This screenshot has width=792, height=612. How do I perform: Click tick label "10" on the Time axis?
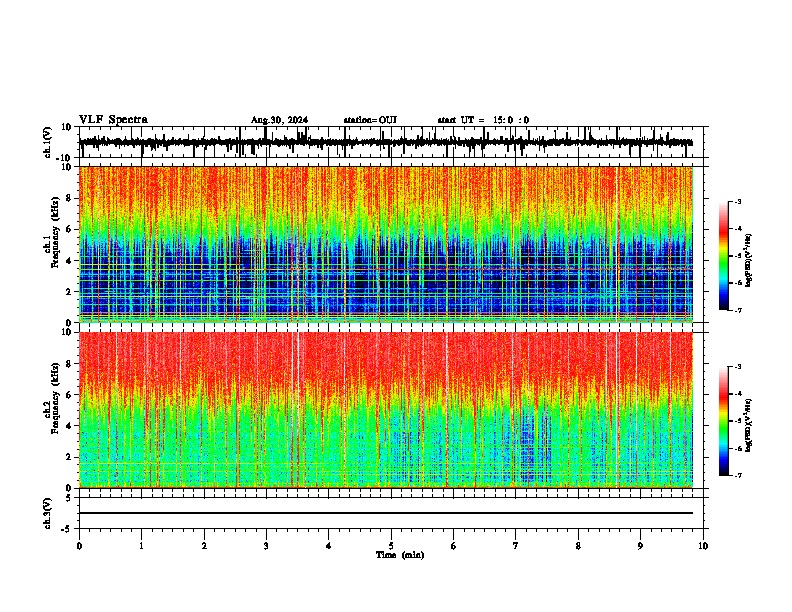[x=703, y=546]
